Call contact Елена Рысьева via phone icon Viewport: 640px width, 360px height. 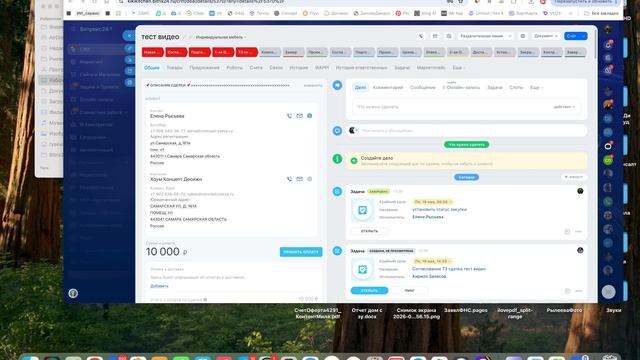[289, 116]
